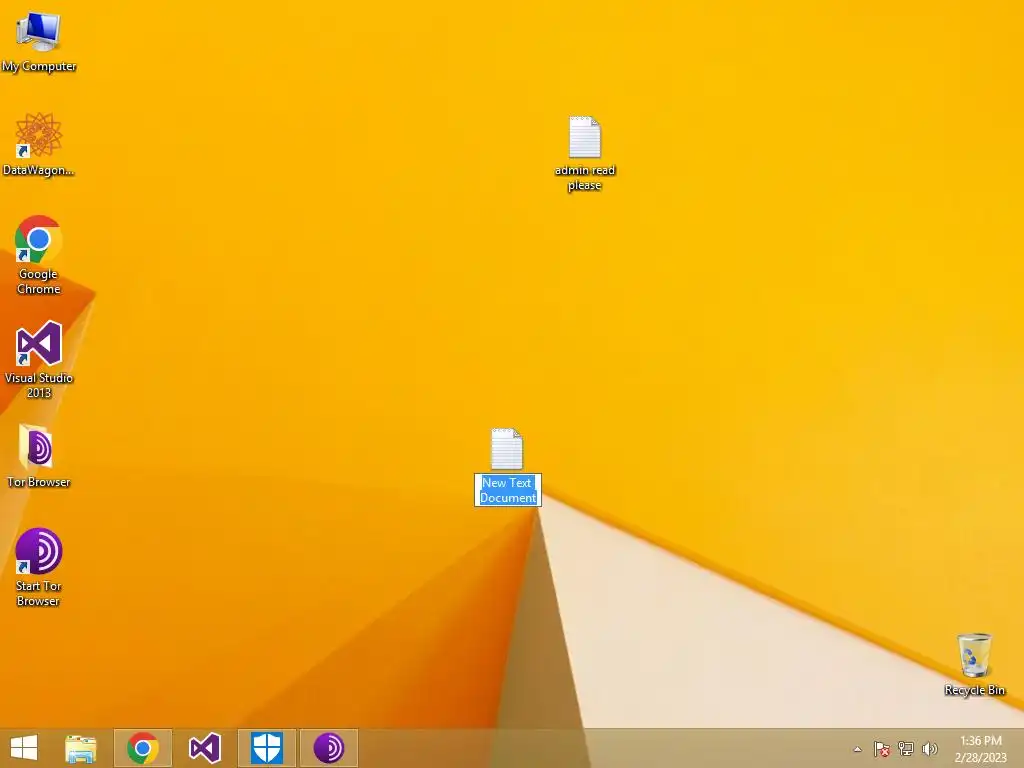Click the 'My Computer' label text
The height and width of the screenshot is (768, 1024).
tap(39, 66)
